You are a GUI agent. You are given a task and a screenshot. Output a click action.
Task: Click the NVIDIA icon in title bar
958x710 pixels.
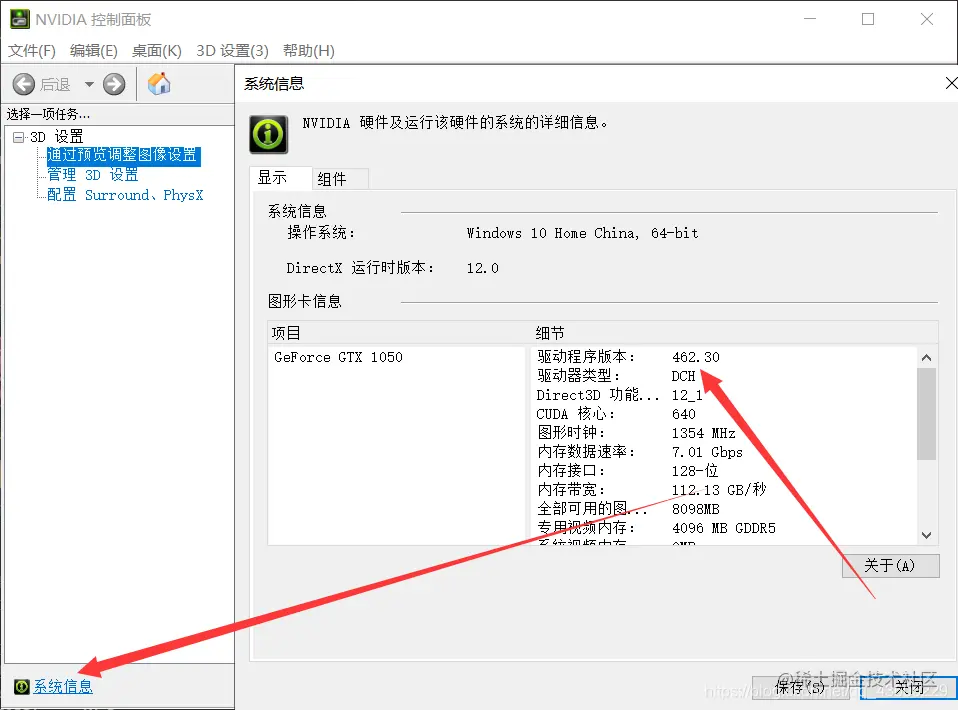click(20, 19)
